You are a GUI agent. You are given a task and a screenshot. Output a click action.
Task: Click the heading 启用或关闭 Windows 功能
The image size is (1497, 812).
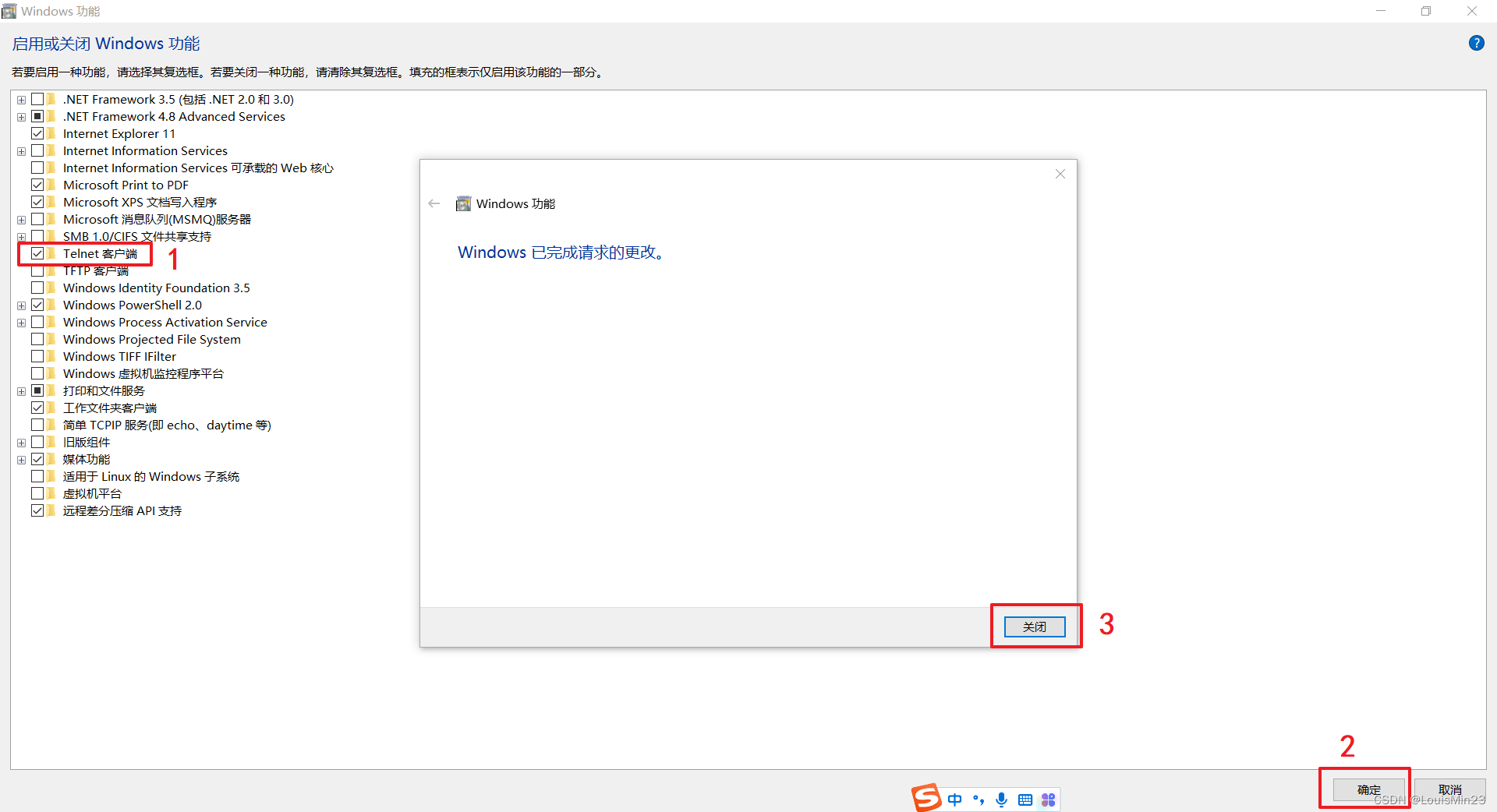[x=106, y=44]
